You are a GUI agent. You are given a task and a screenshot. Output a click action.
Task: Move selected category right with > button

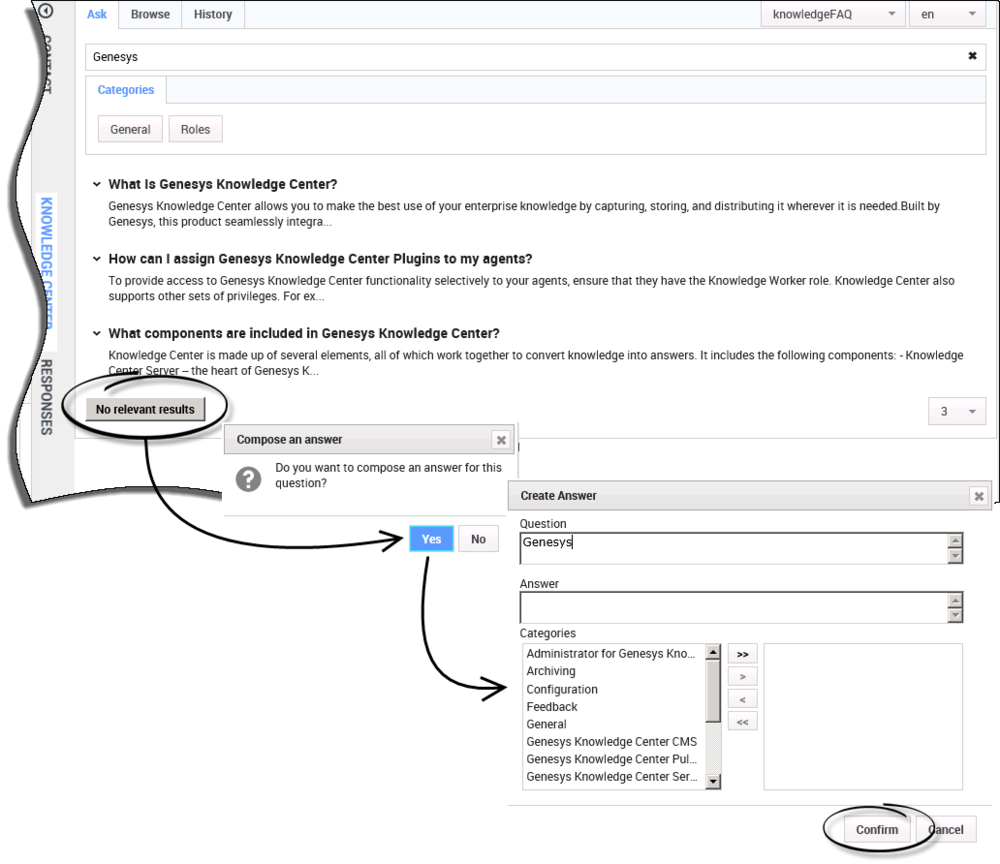742,677
